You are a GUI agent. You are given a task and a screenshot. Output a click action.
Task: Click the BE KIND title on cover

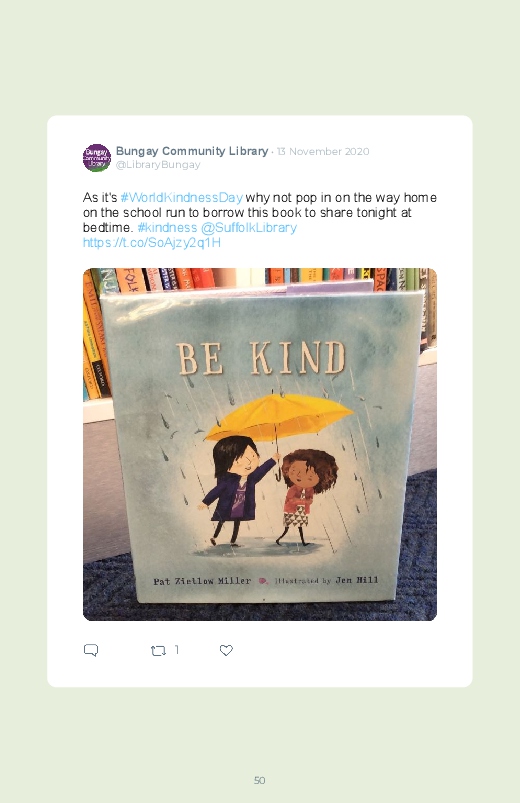(x=261, y=358)
